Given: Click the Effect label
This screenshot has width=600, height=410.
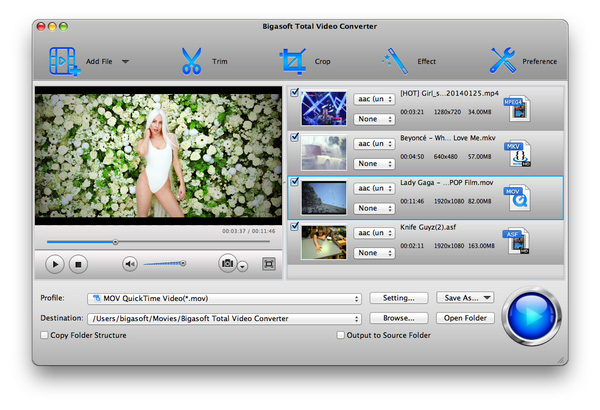Looking at the screenshot, I should 426,61.
